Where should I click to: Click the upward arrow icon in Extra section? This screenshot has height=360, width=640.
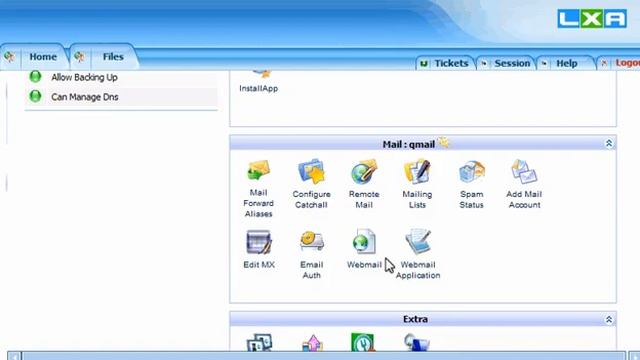pos(313,343)
